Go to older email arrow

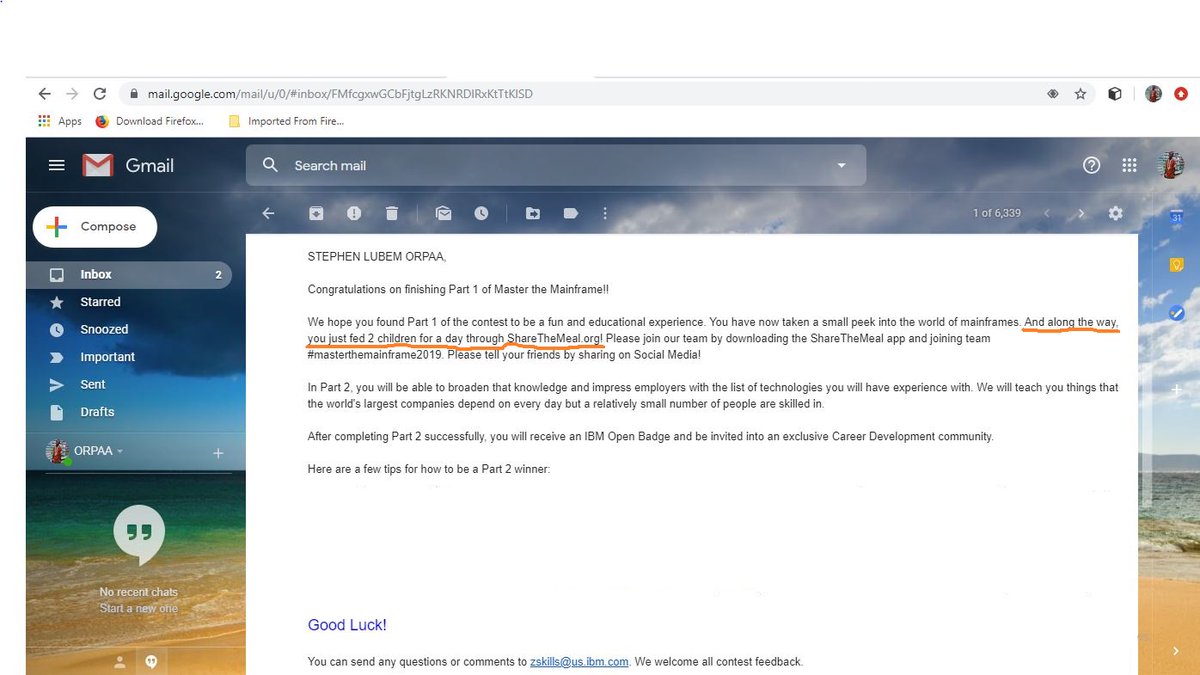1081,213
